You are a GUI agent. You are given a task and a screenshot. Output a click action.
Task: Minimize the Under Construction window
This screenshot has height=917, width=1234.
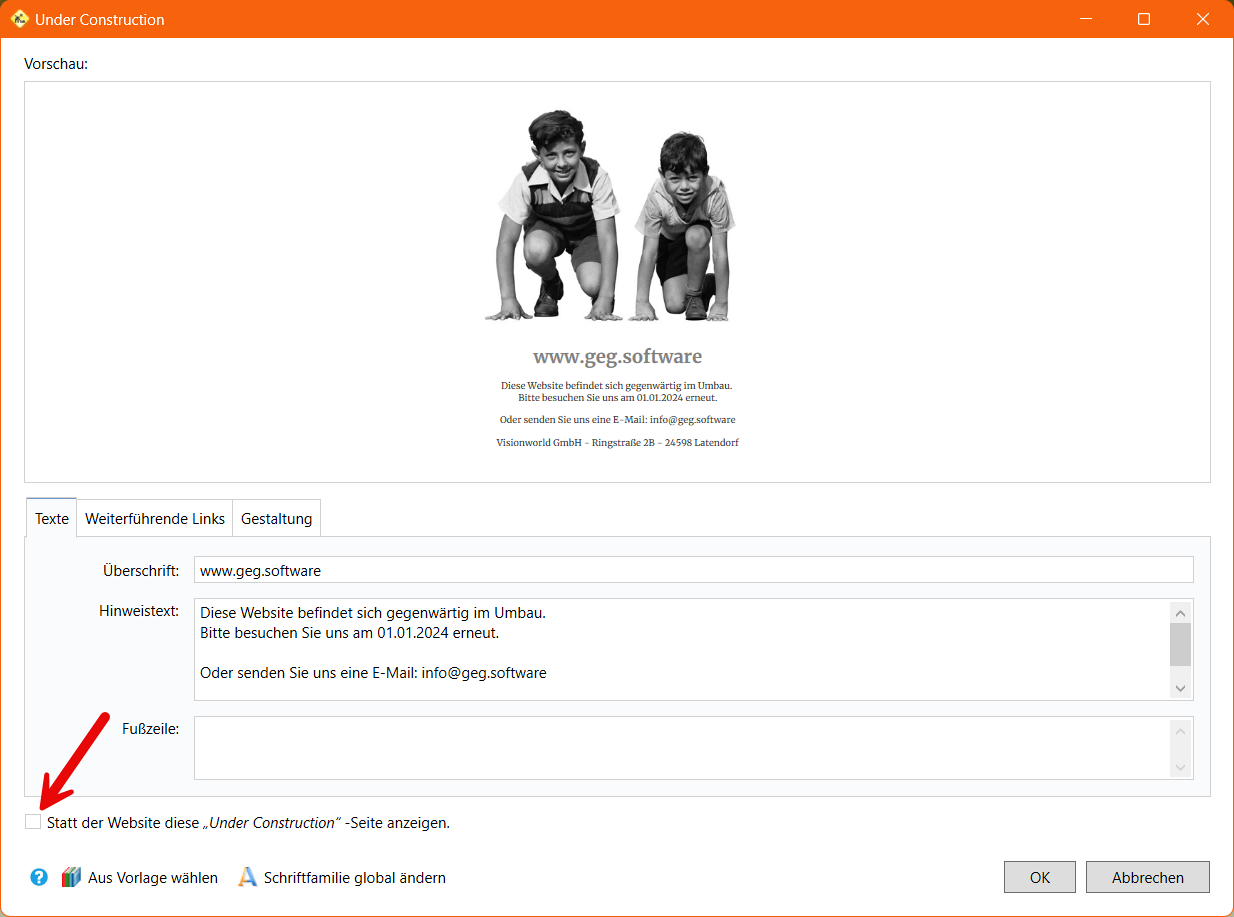tap(1085, 19)
